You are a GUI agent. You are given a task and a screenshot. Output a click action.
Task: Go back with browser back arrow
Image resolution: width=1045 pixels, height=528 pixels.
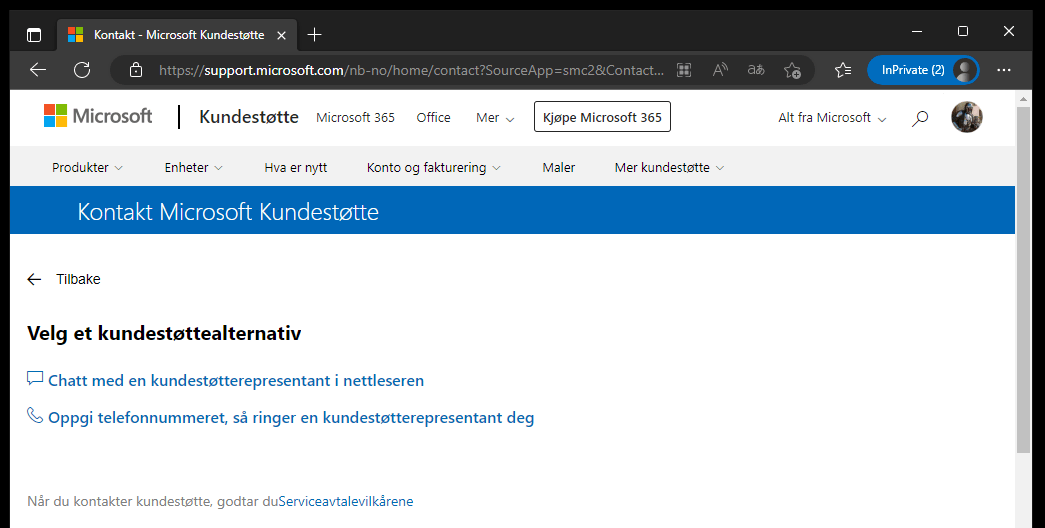[x=38, y=70]
